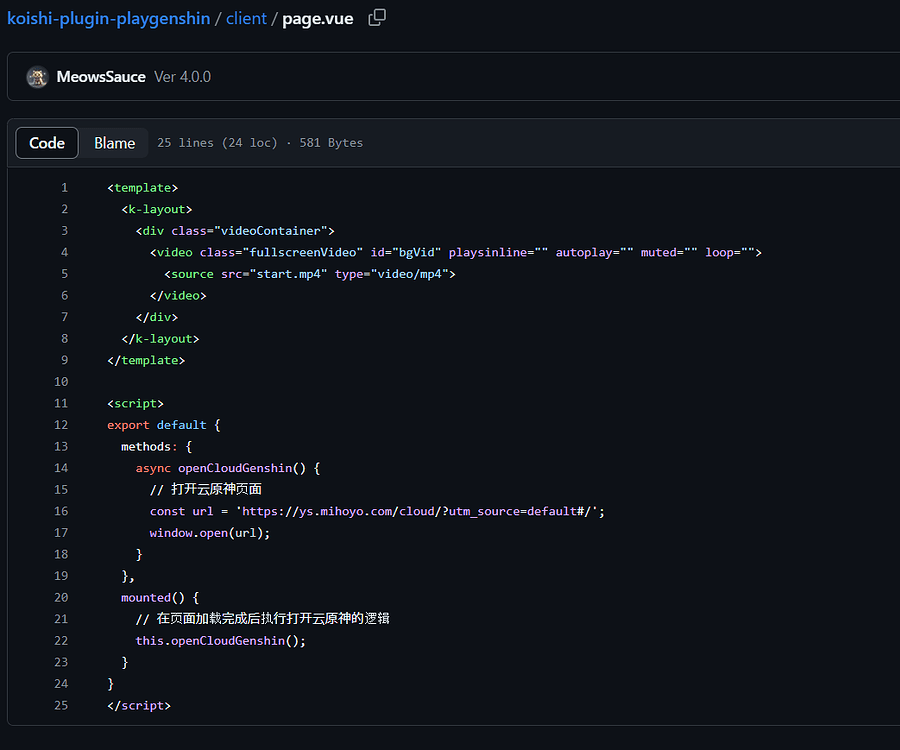Select line number 4 with the video tag
Screen dimensions: 900x750
point(64,252)
